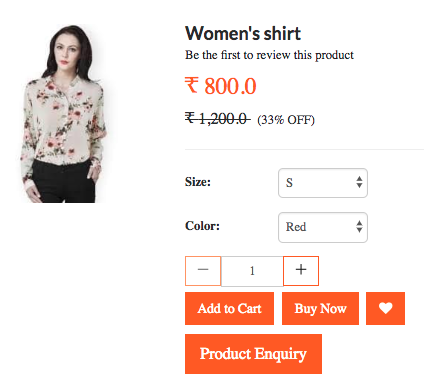Increase quantity with the plus button
Screen dimensions: 424x389
pos(301,271)
